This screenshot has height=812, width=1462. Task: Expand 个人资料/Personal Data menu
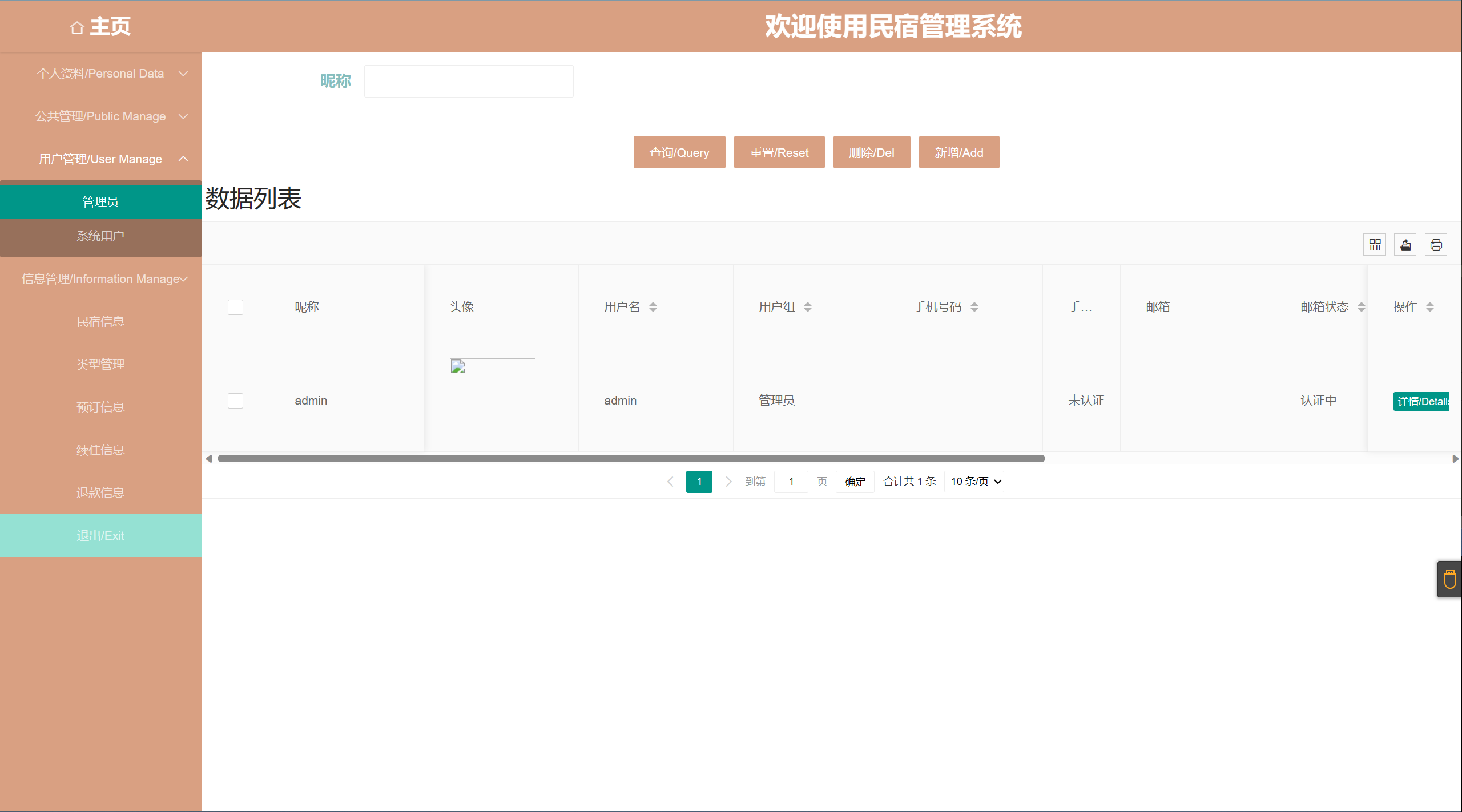pyautogui.click(x=100, y=74)
